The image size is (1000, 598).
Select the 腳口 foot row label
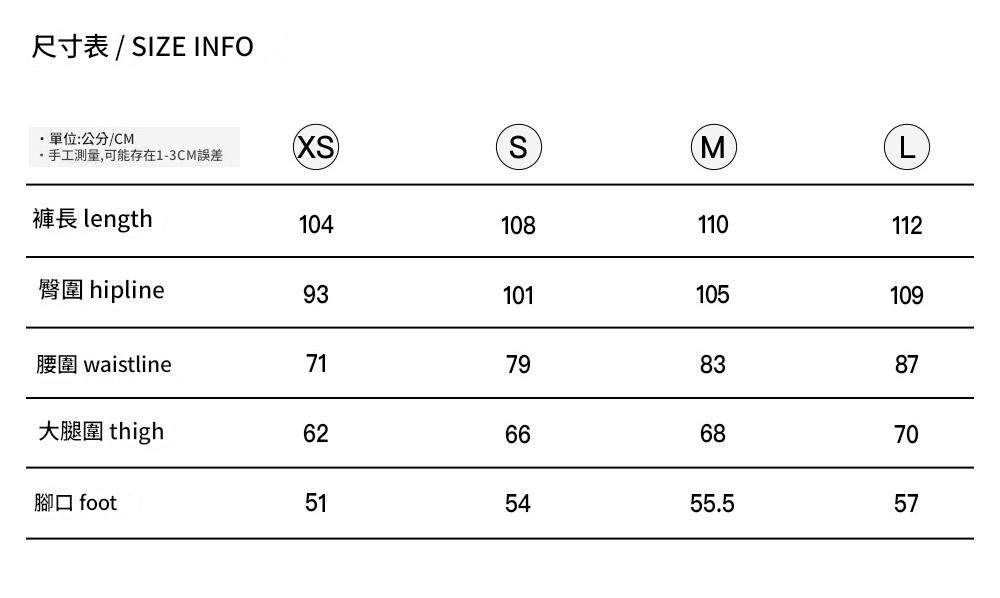pyautogui.click(x=76, y=502)
